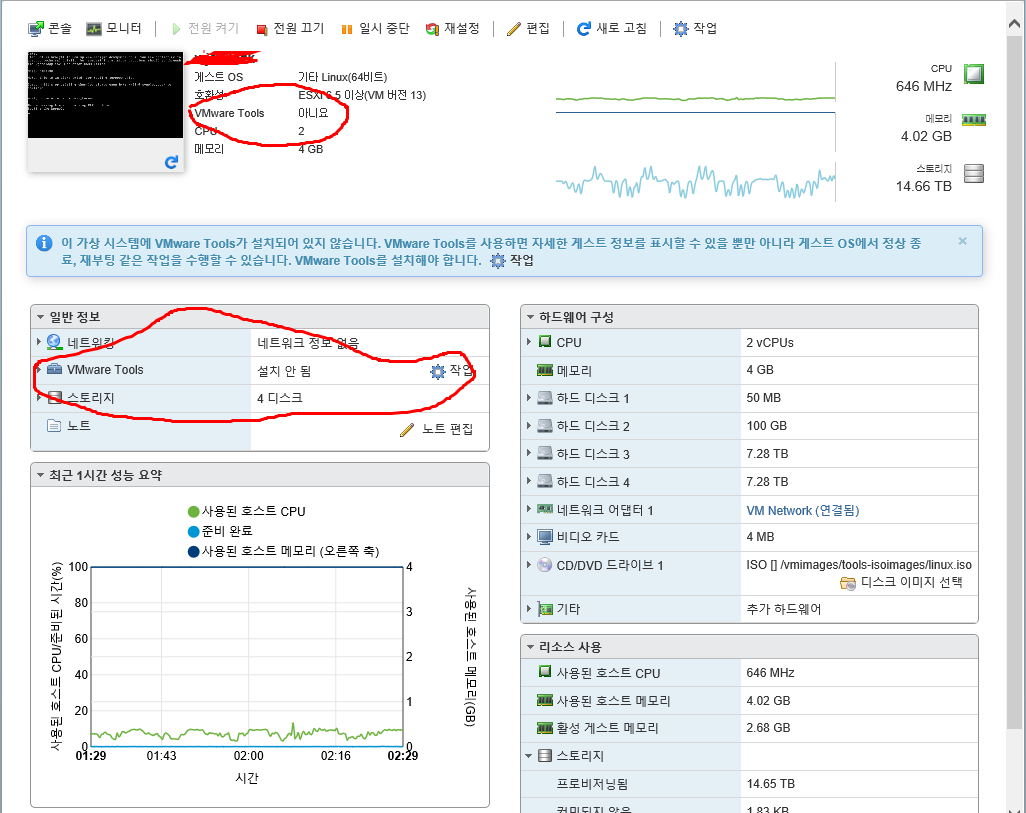The height and width of the screenshot is (813, 1026).
Task: Click the 네트워킹 globe icon
Action: 54,342
